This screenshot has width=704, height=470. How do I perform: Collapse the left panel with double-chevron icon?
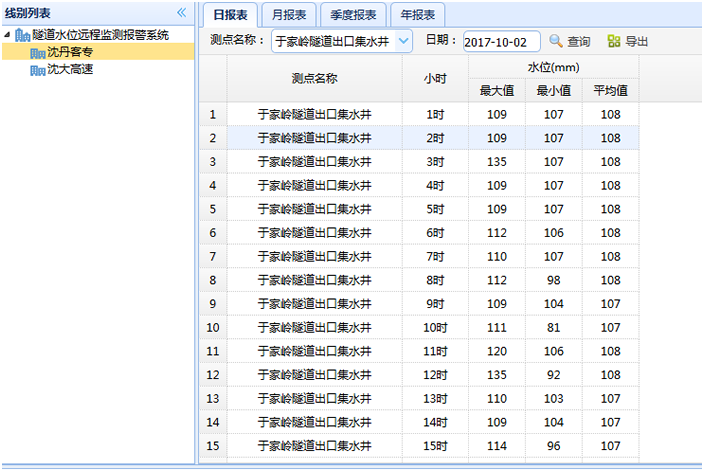tap(181, 12)
